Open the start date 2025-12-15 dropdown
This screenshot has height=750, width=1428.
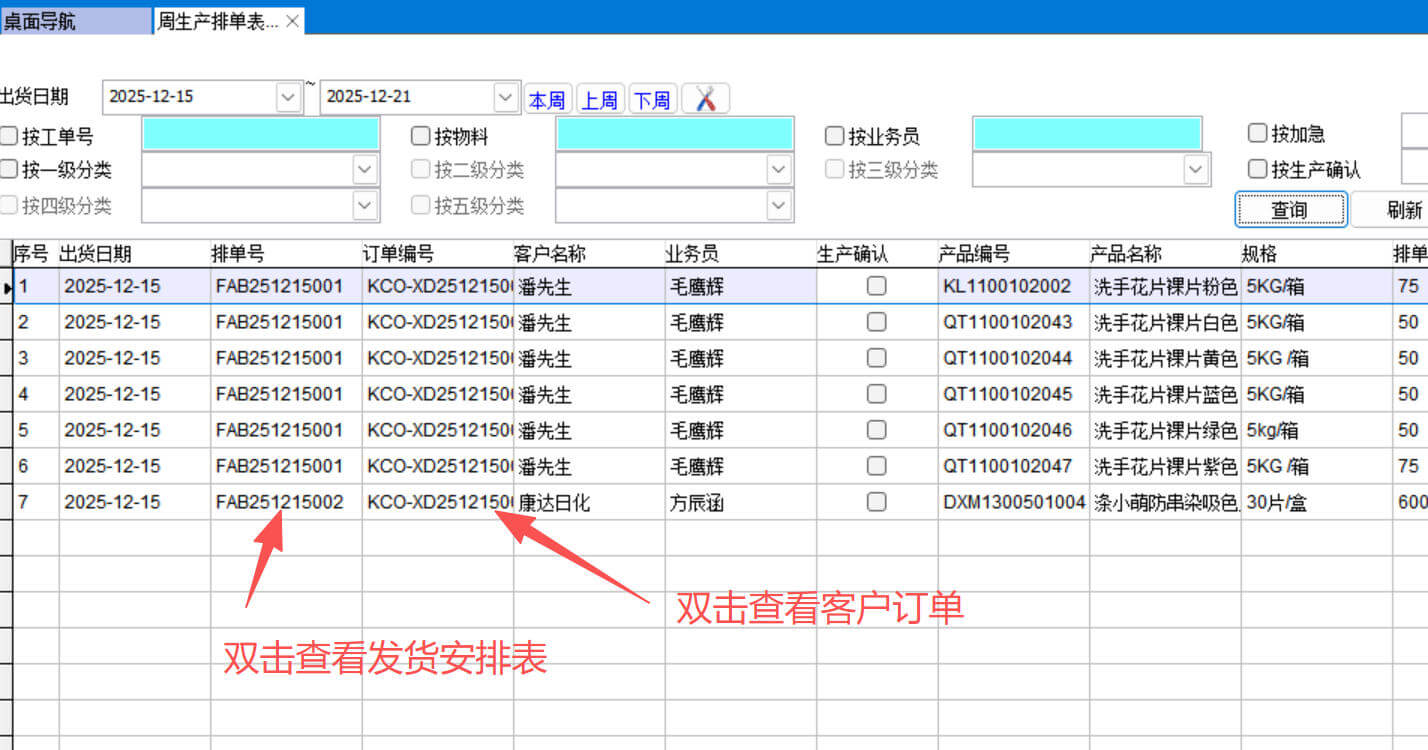[288, 97]
